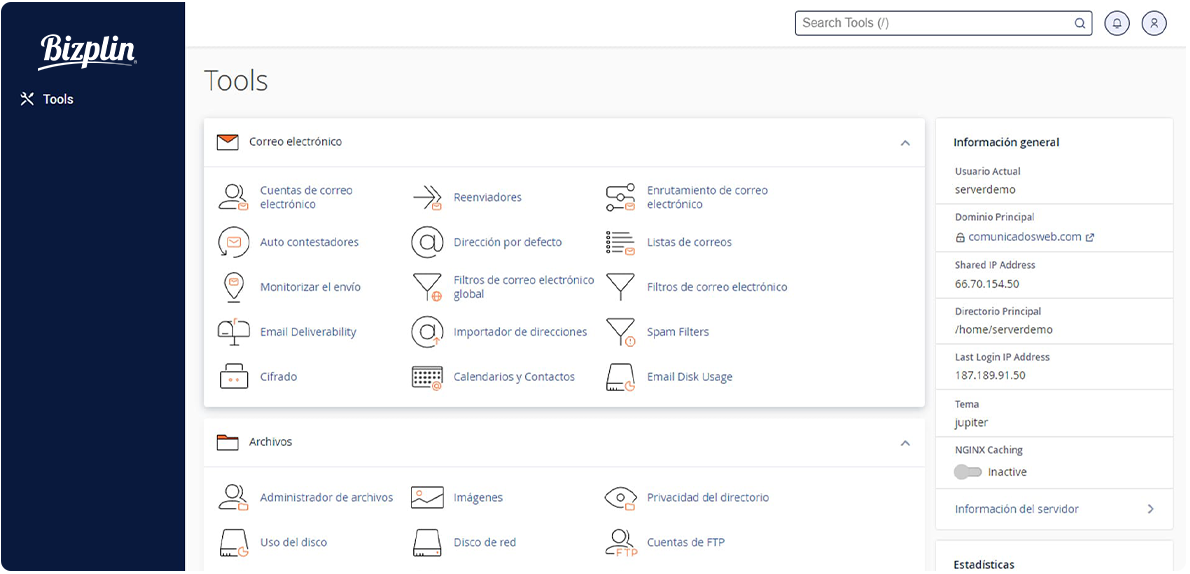Open the Cuentas de FTP icon

[x=622, y=543]
